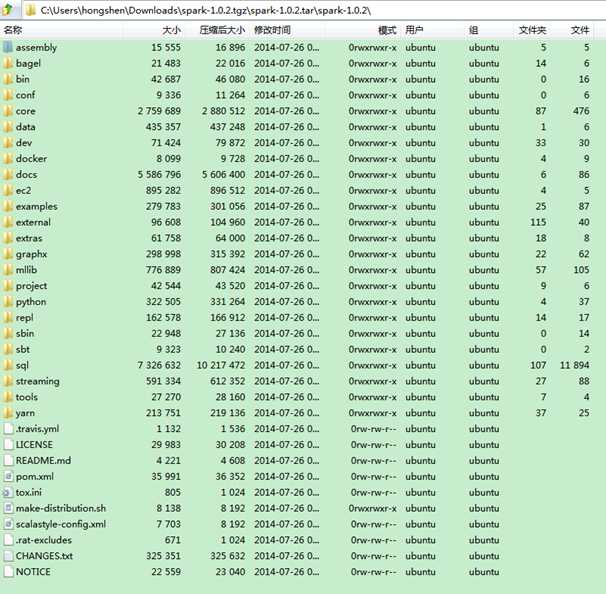Click file count 476 in core row
The height and width of the screenshot is (594, 606).
click(581, 111)
